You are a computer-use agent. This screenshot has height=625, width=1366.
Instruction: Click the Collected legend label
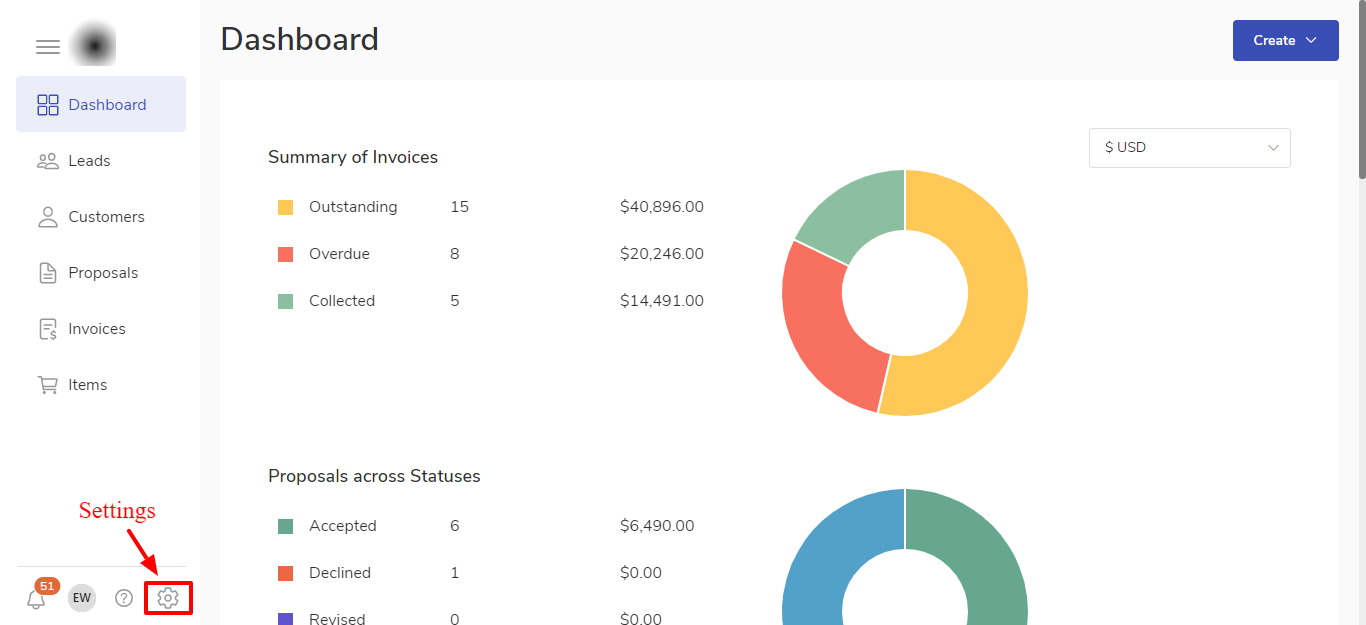(342, 301)
